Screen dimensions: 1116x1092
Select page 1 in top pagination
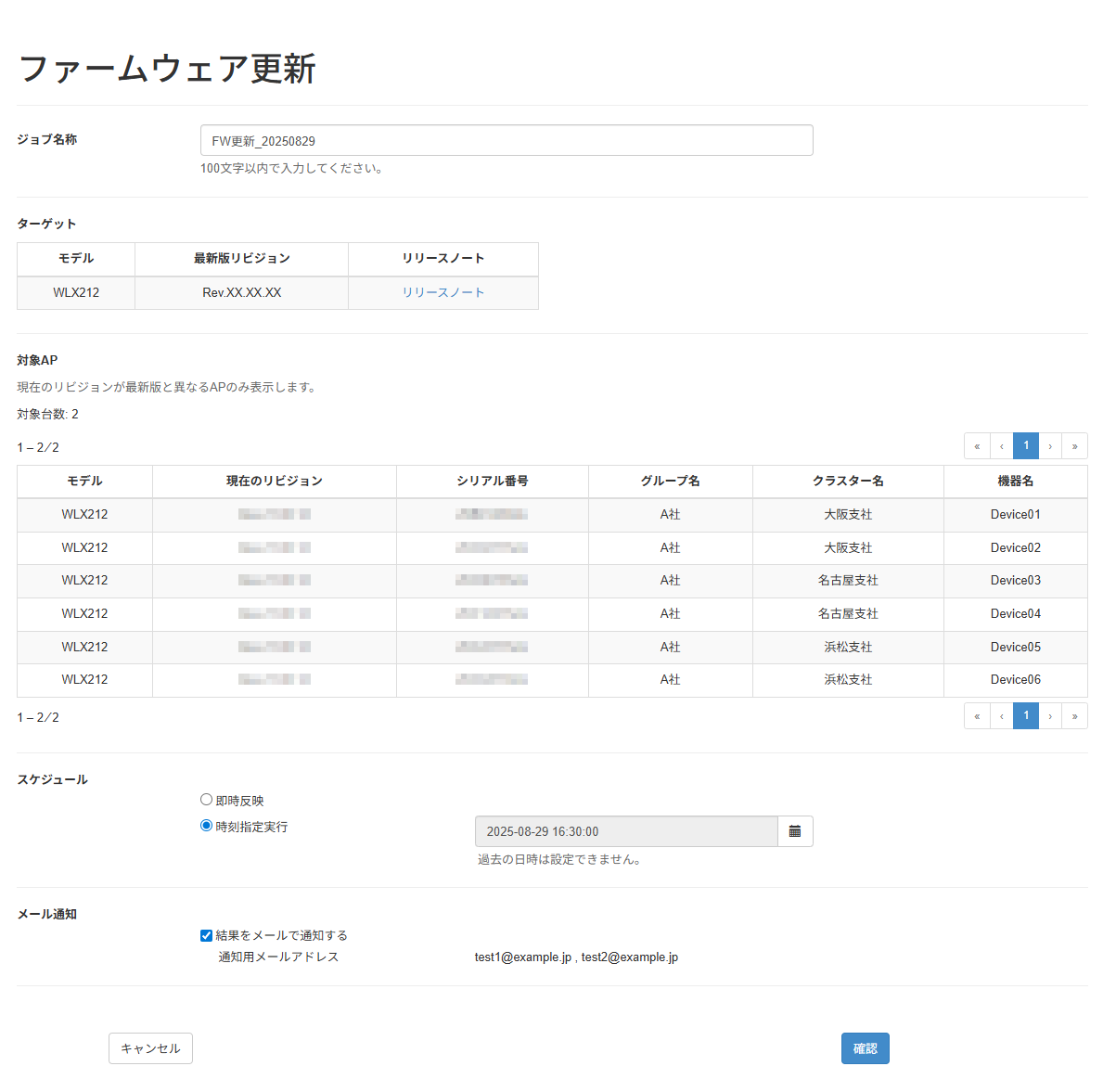(1025, 445)
